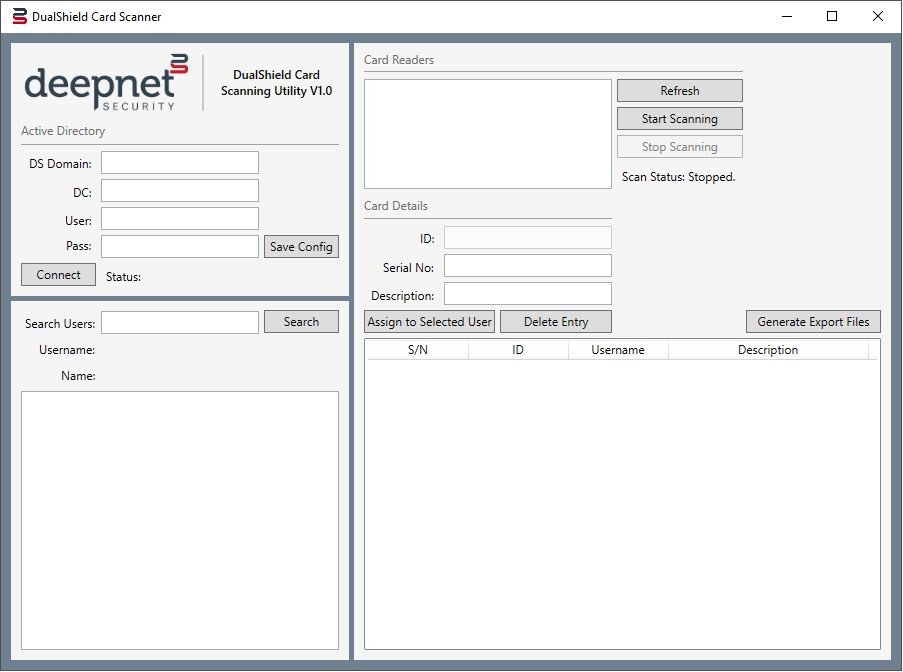This screenshot has width=903, height=672.
Task: Focus the Search Users text box
Action: click(x=180, y=323)
